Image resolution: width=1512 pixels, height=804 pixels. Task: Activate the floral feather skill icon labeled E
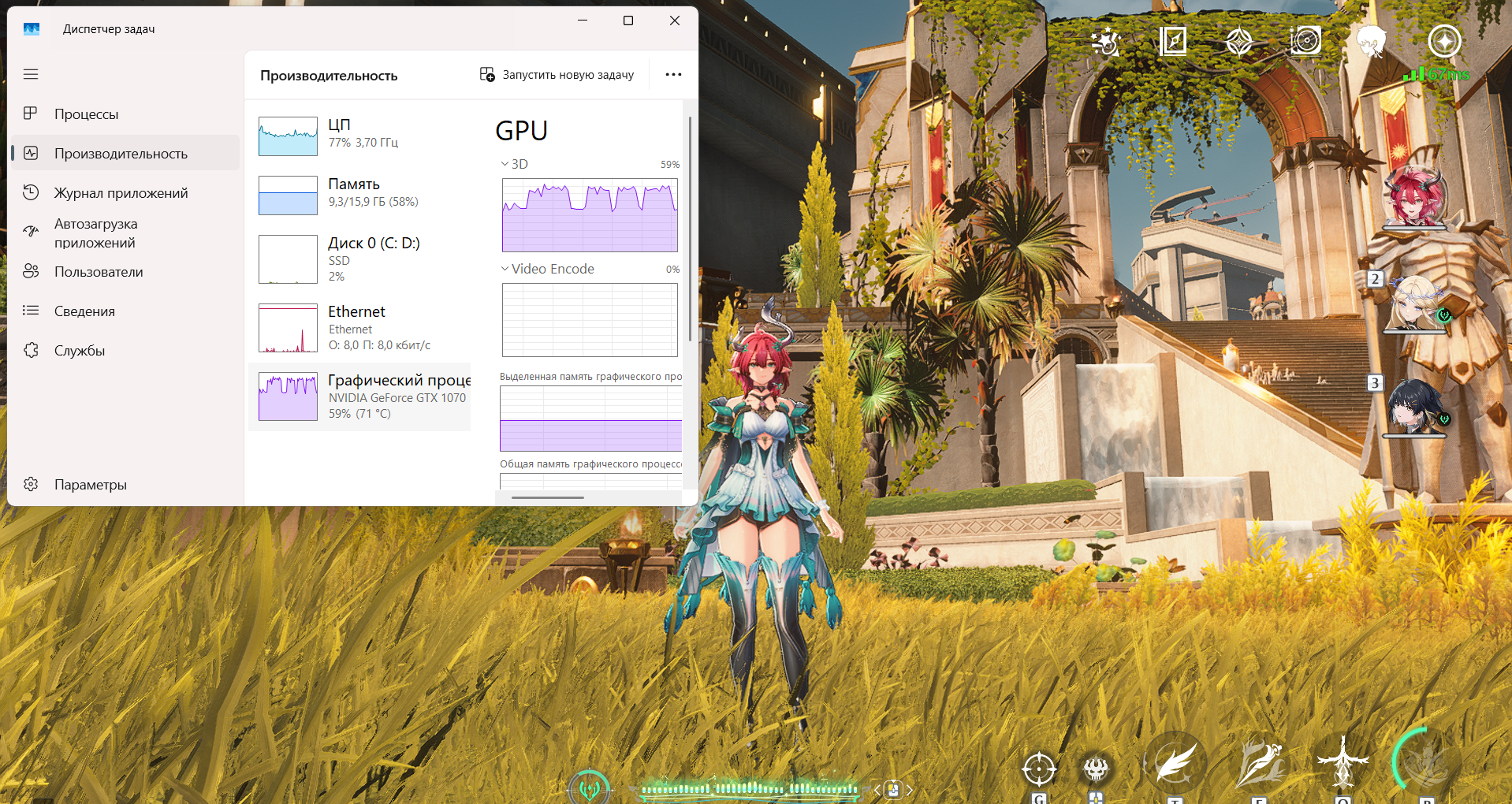click(x=1260, y=763)
